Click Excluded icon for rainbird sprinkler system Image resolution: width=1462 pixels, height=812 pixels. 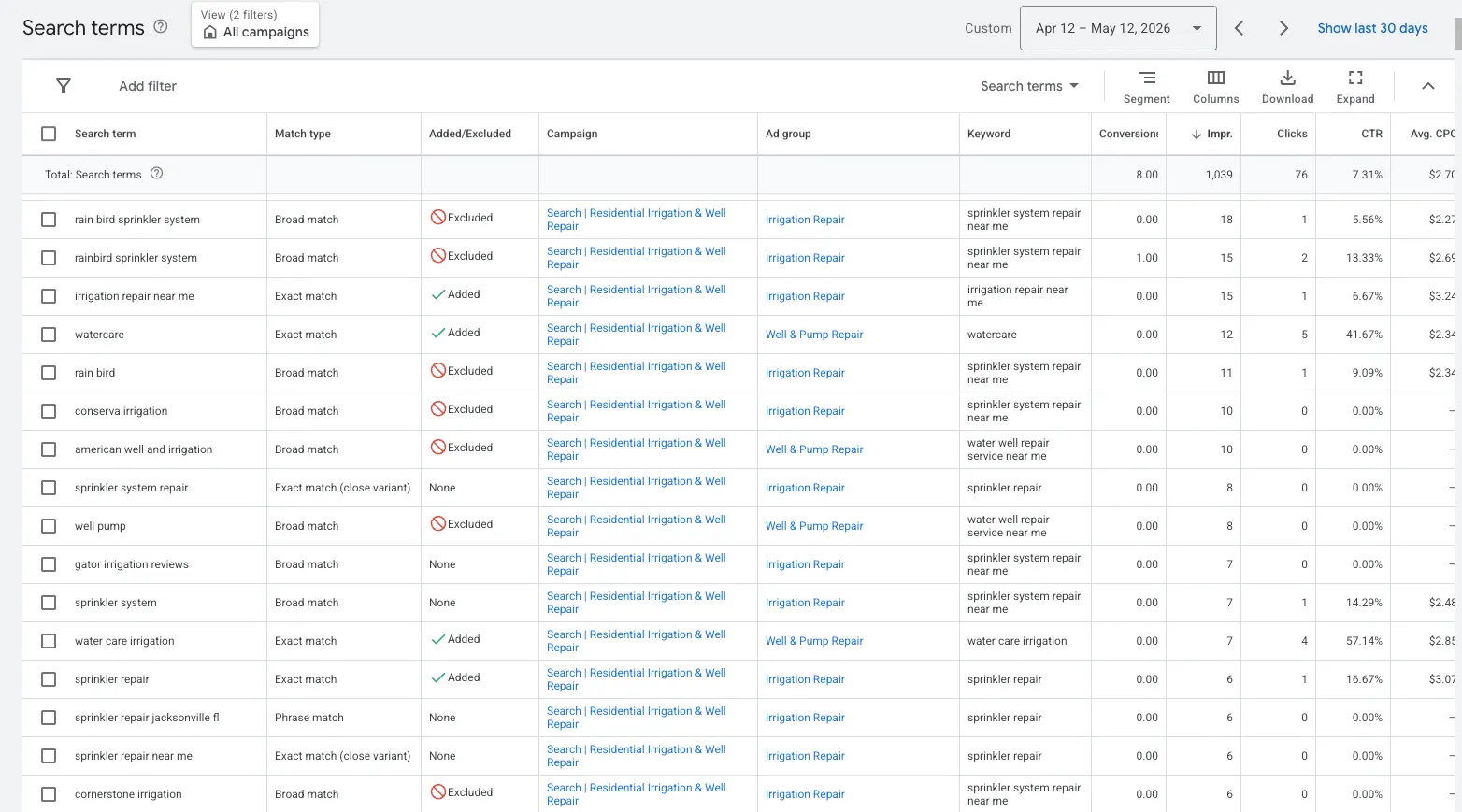click(437, 255)
